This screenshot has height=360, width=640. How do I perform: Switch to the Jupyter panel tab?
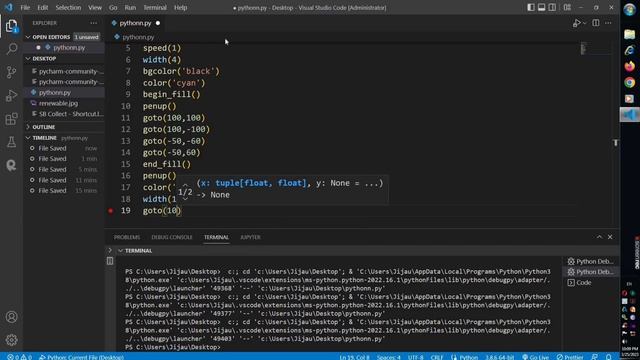click(x=250, y=237)
